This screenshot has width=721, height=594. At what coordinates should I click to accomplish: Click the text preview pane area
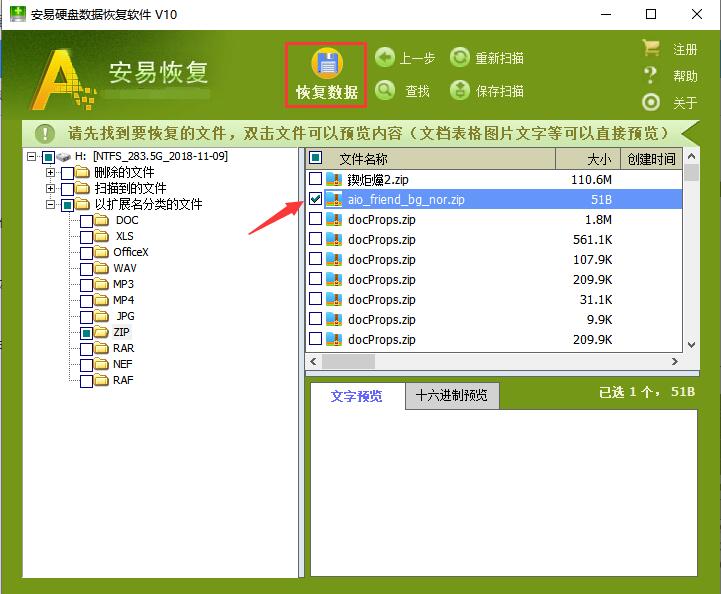click(x=504, y=492)
